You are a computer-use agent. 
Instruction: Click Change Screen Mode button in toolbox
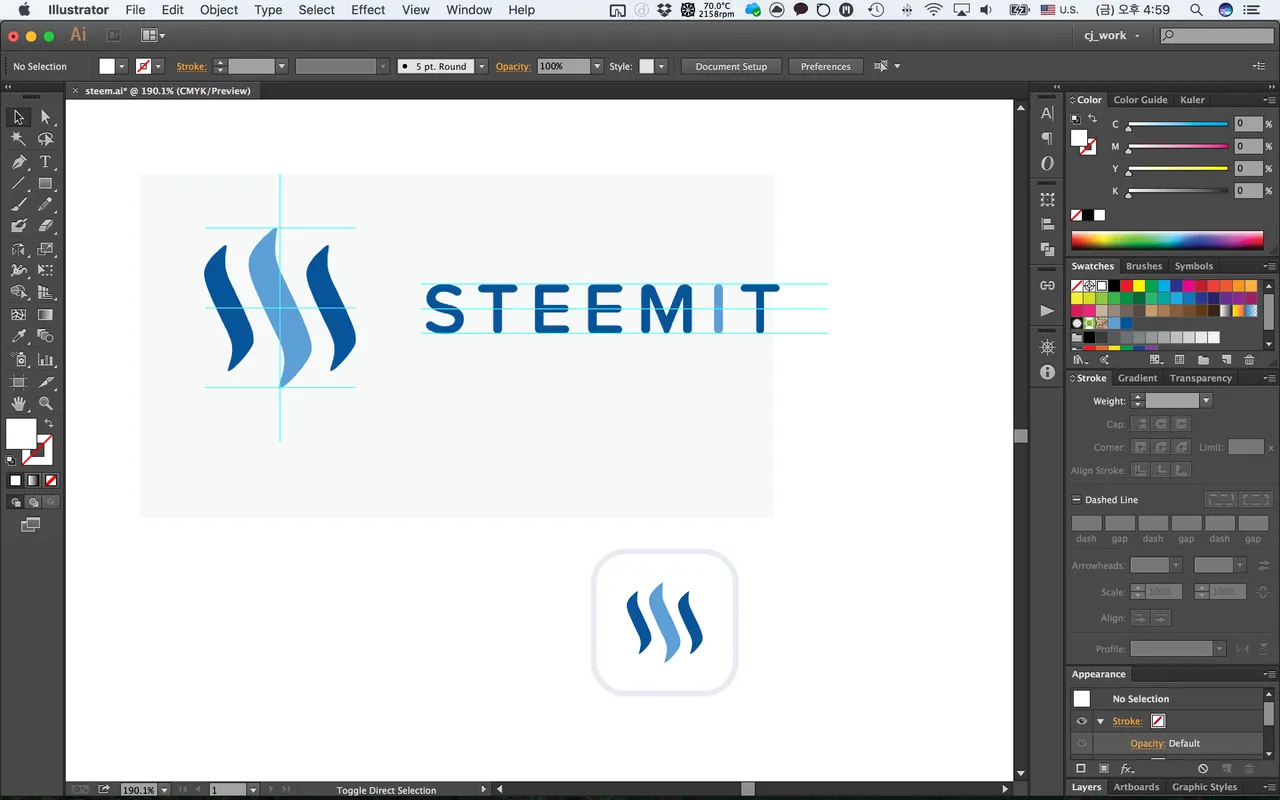(31, 524)
